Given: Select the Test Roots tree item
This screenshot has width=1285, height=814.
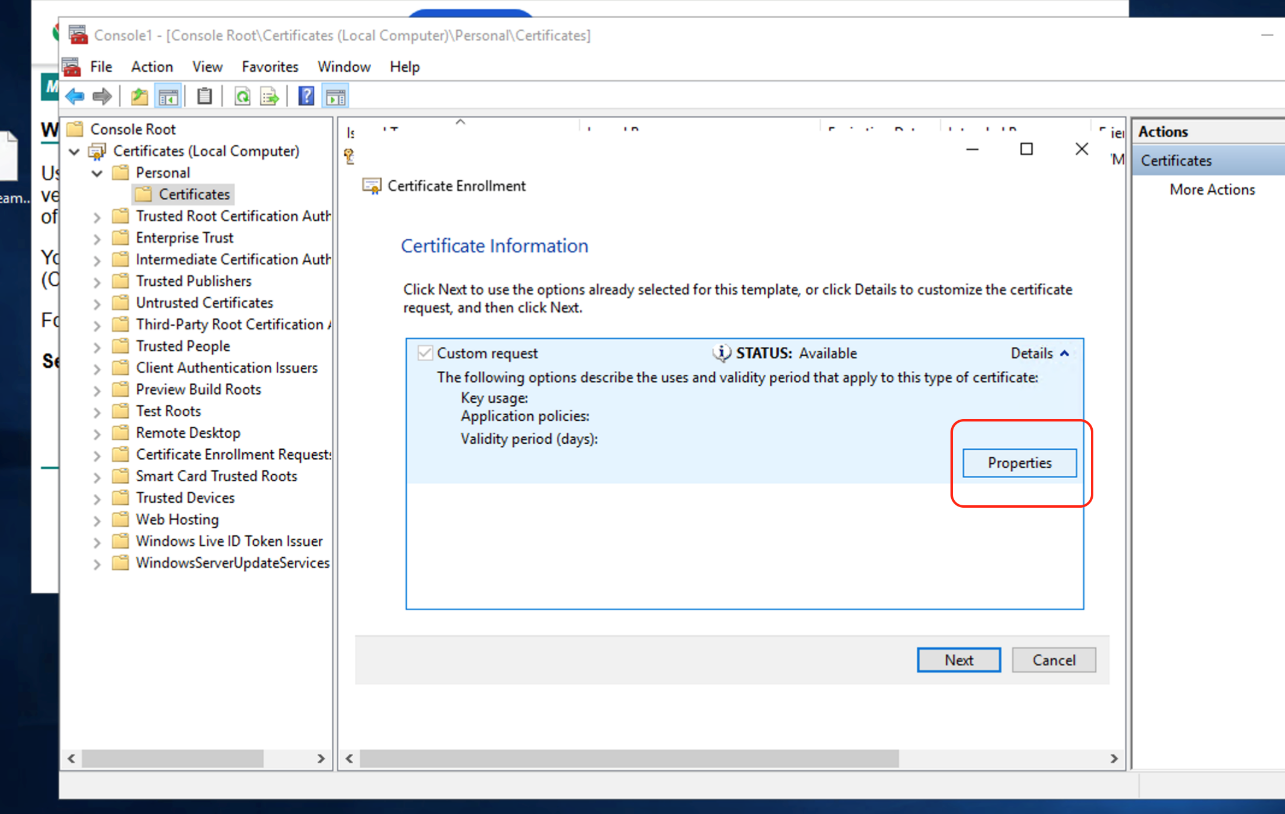Looking at the screenshot, I should pyautogui.click(x=168, y=411).
